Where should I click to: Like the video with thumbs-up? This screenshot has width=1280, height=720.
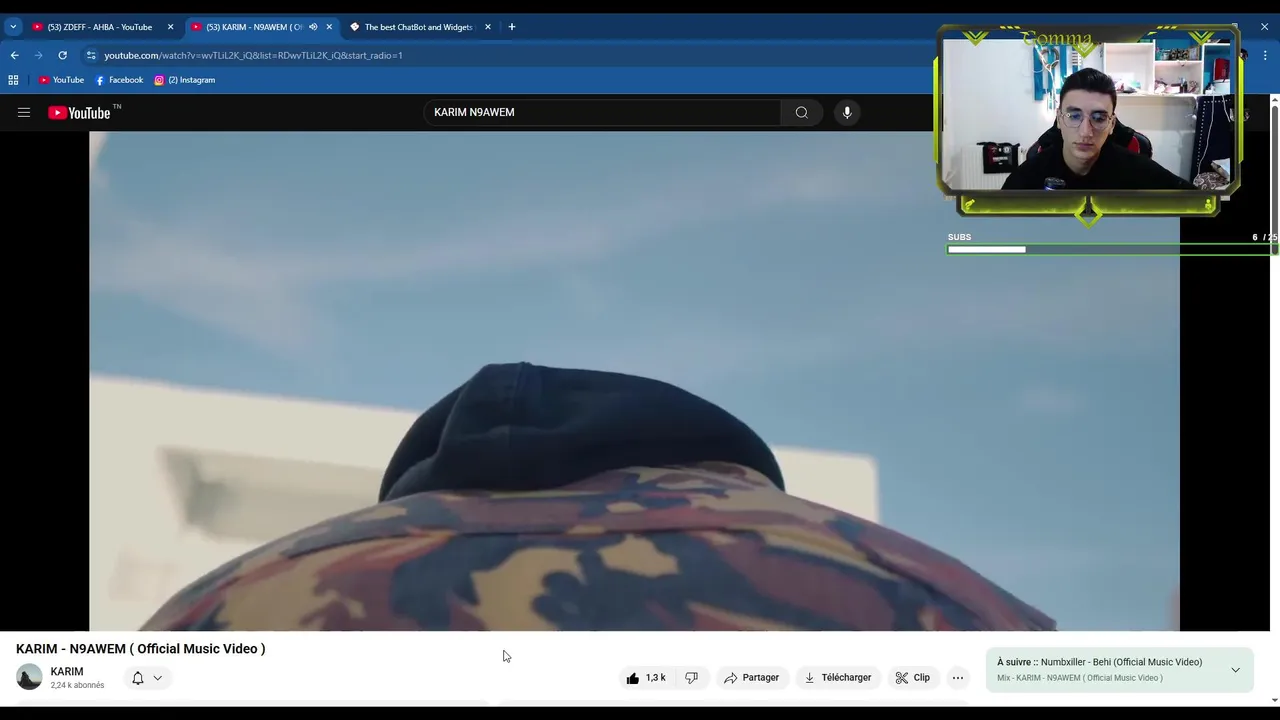(x=646, y=678)
